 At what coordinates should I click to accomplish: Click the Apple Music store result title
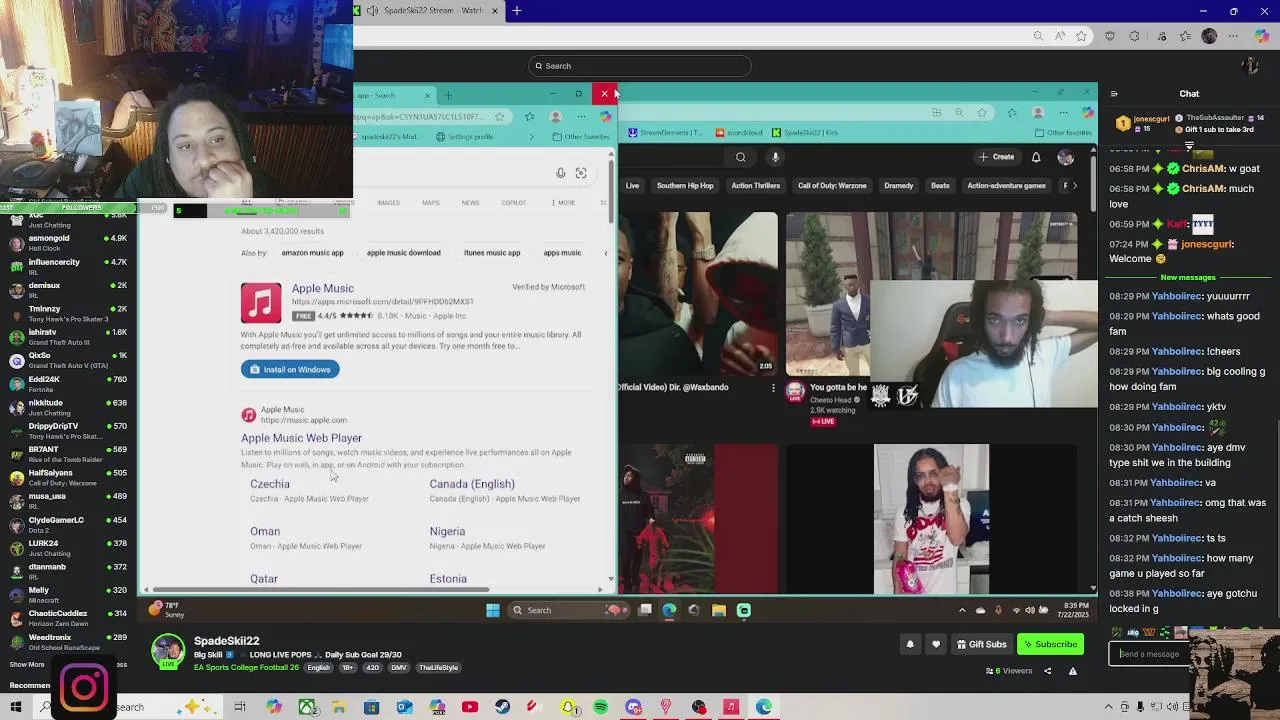(x=322, y=288)
